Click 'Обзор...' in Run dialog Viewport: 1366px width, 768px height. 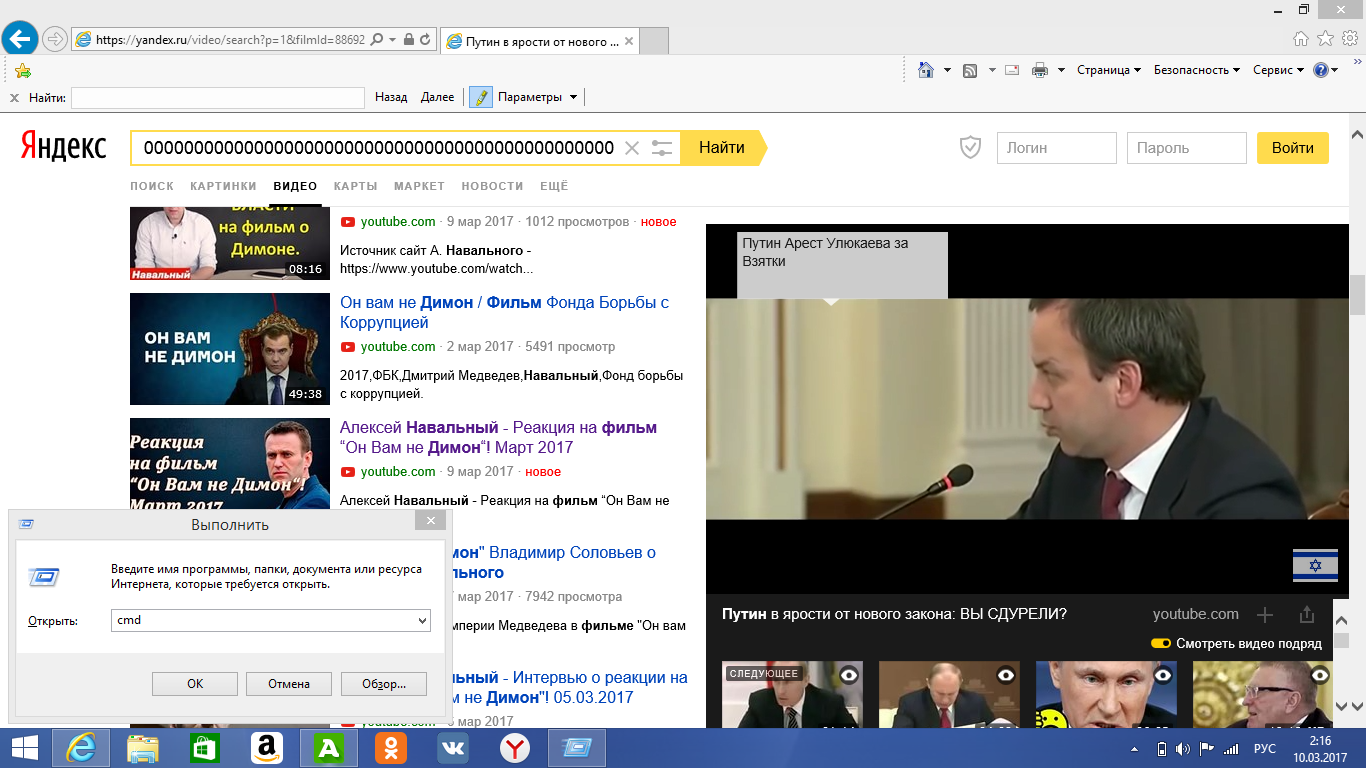click(x=384, y=684)
